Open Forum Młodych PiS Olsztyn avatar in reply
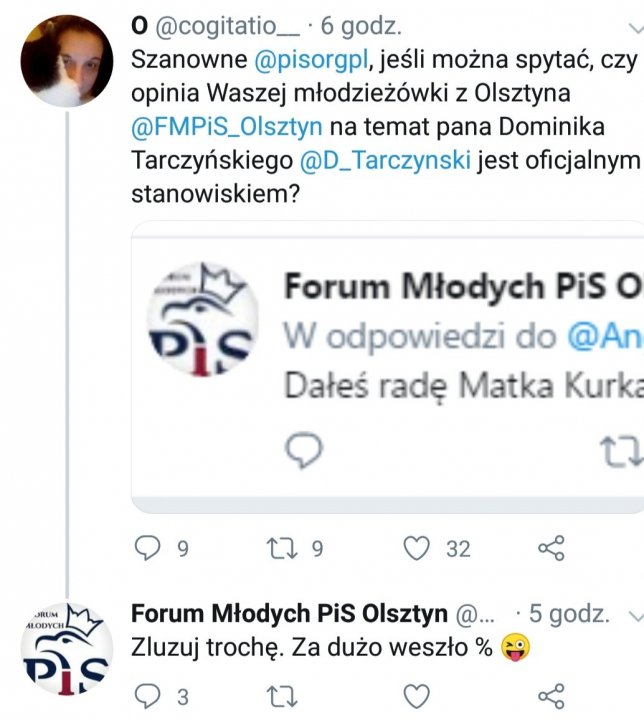644x720 pixels. pyautogui.click(x=67, y=648)
